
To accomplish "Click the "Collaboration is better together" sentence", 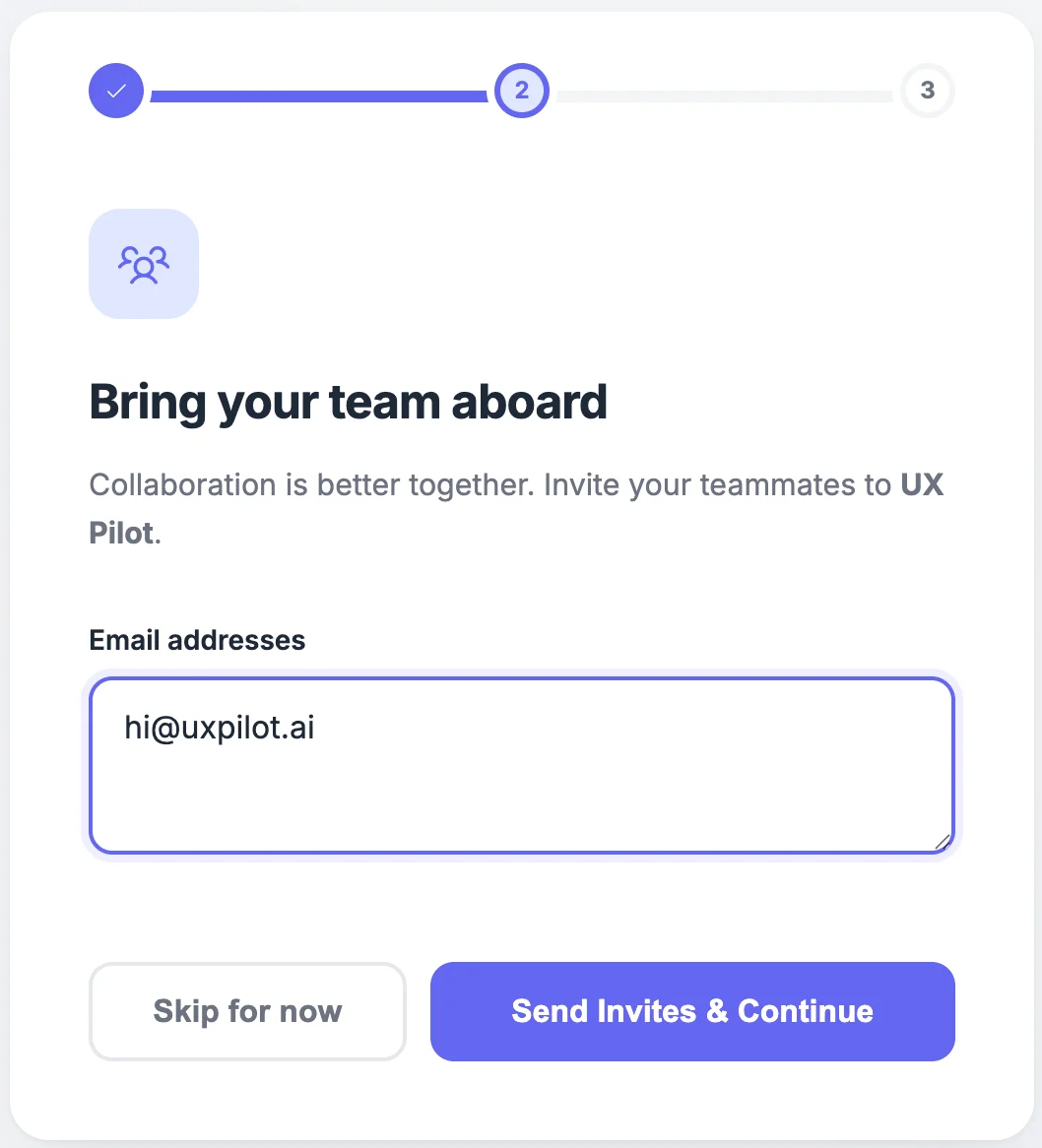I will pos(312,485).
